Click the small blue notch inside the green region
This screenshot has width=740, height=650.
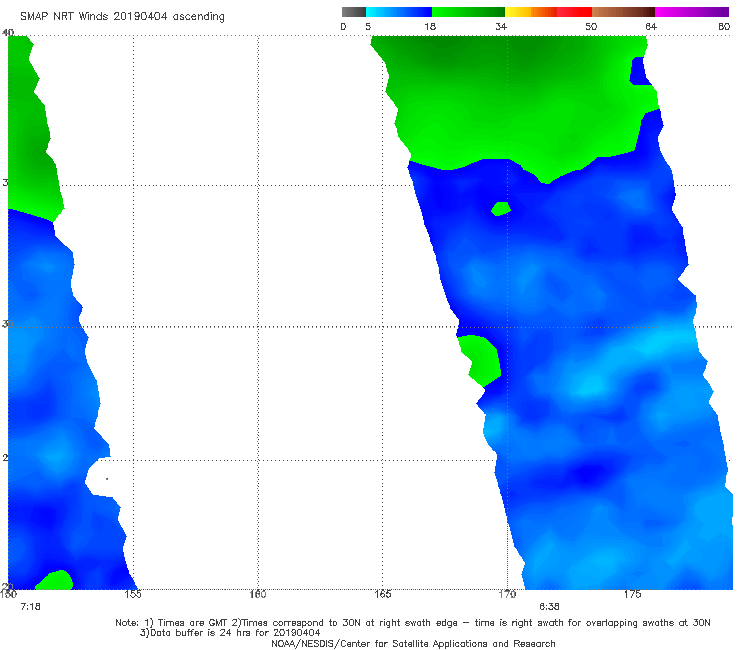click(640, 71)
